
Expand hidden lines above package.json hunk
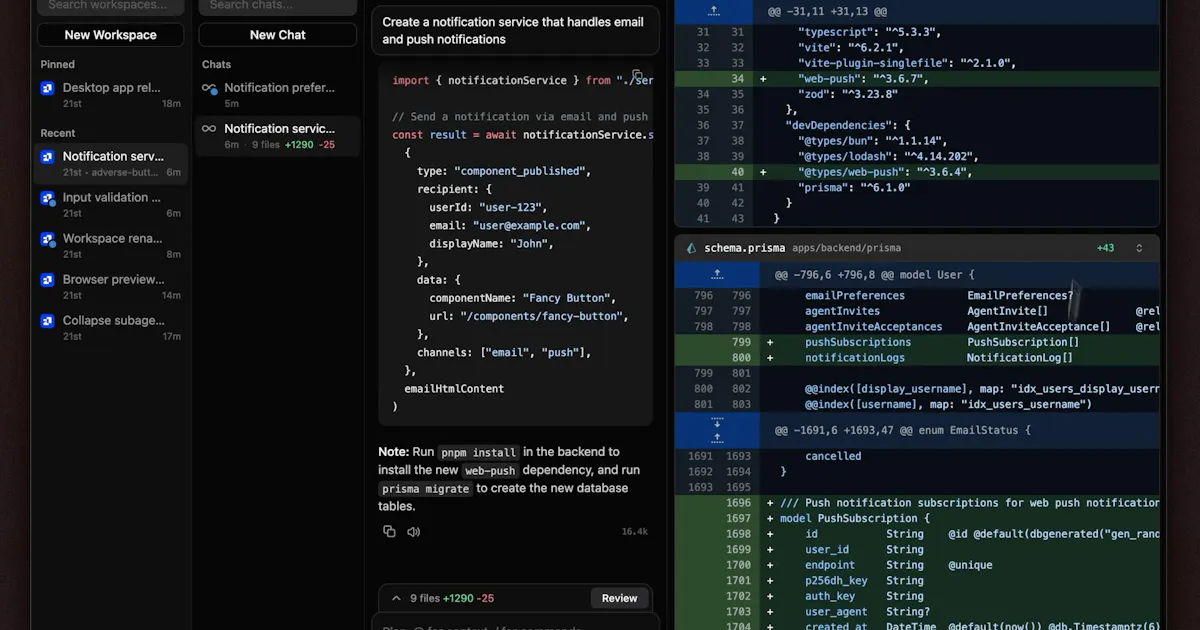[x=714, y=11]
